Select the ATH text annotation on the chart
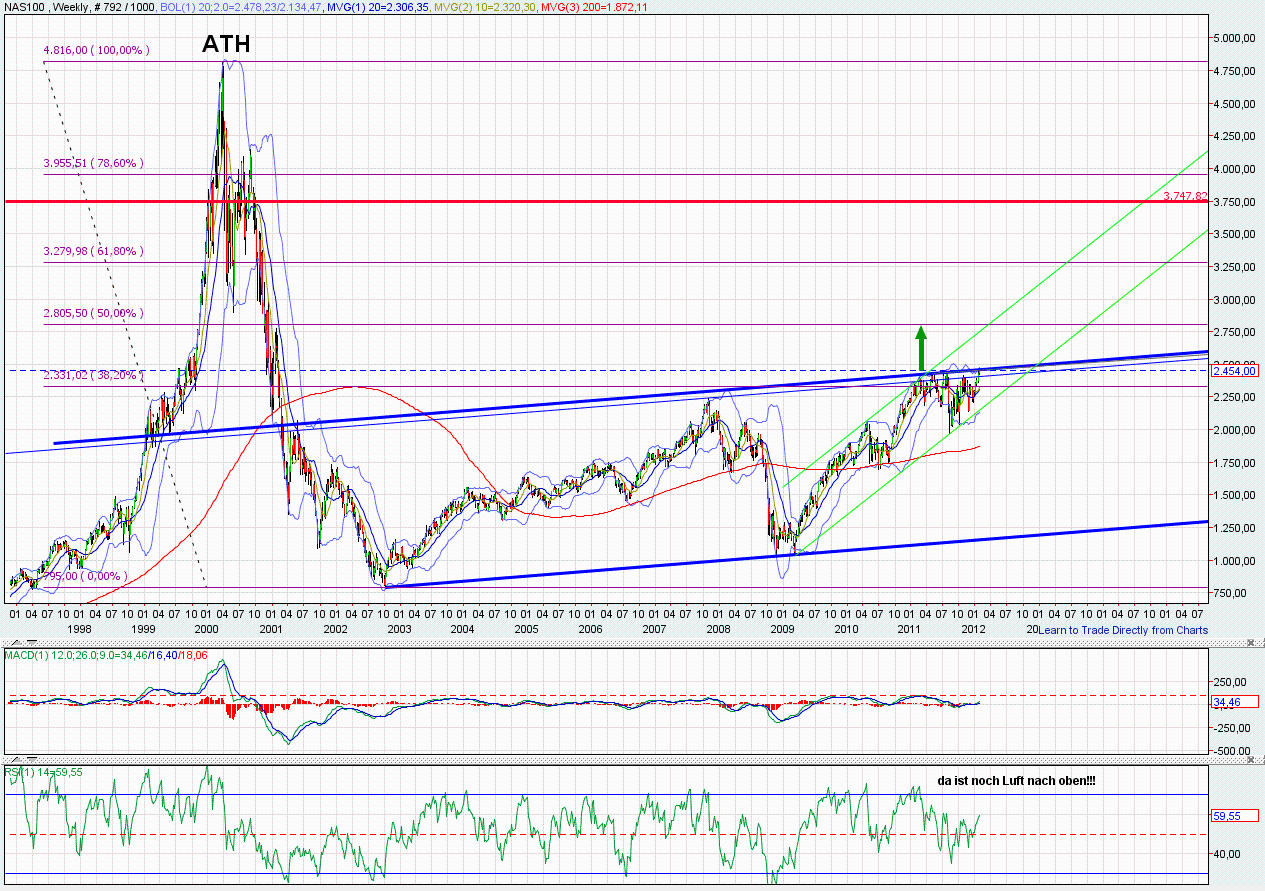The height and width of the screenshot is (891, 1265). (x=225, y=44)
